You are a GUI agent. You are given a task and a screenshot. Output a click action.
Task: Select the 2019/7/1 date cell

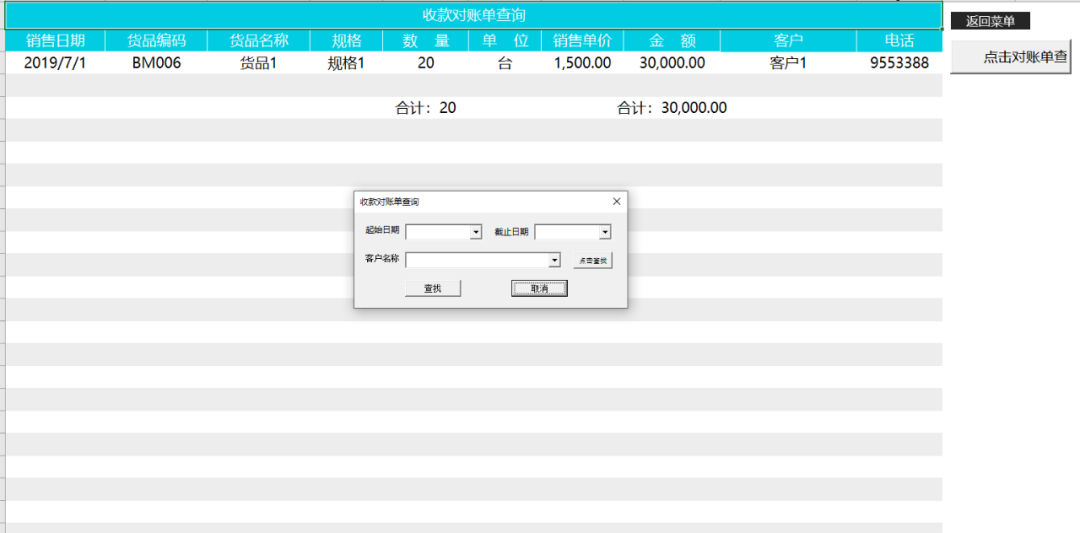tap(55, 63)
